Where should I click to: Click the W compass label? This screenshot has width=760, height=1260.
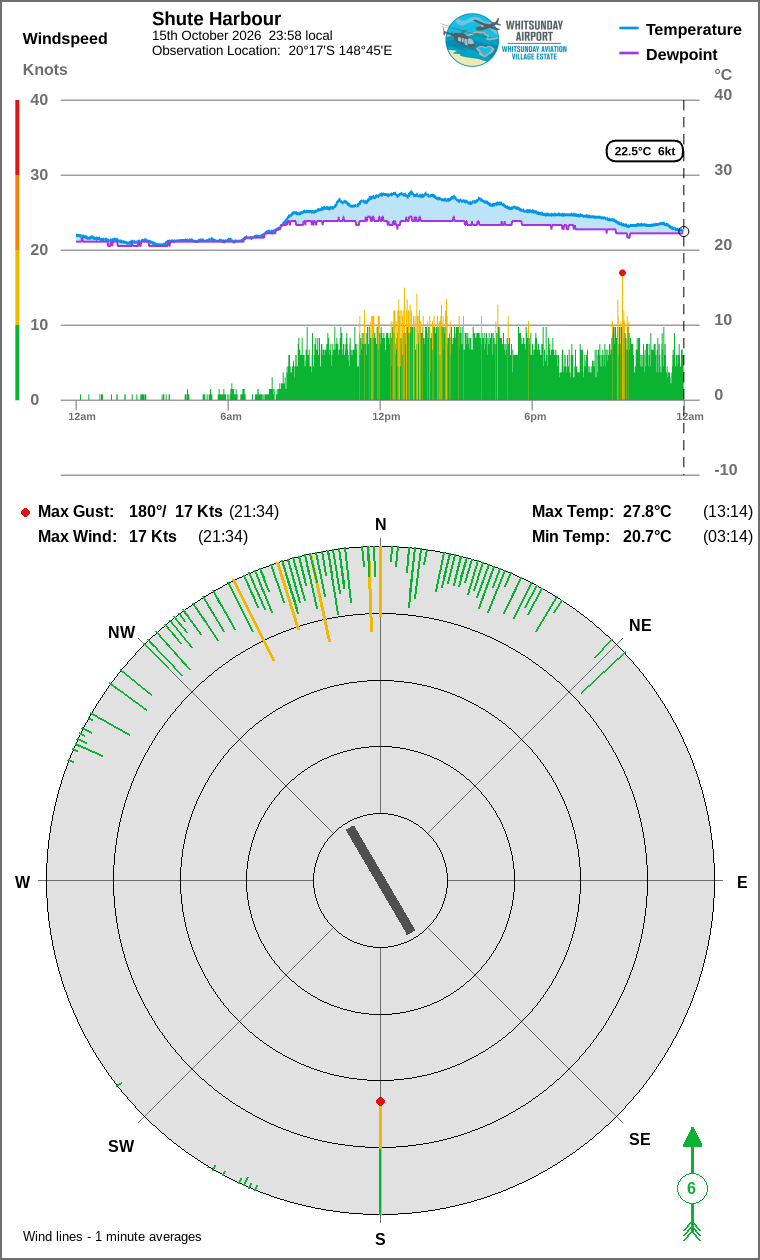[22, 882]
